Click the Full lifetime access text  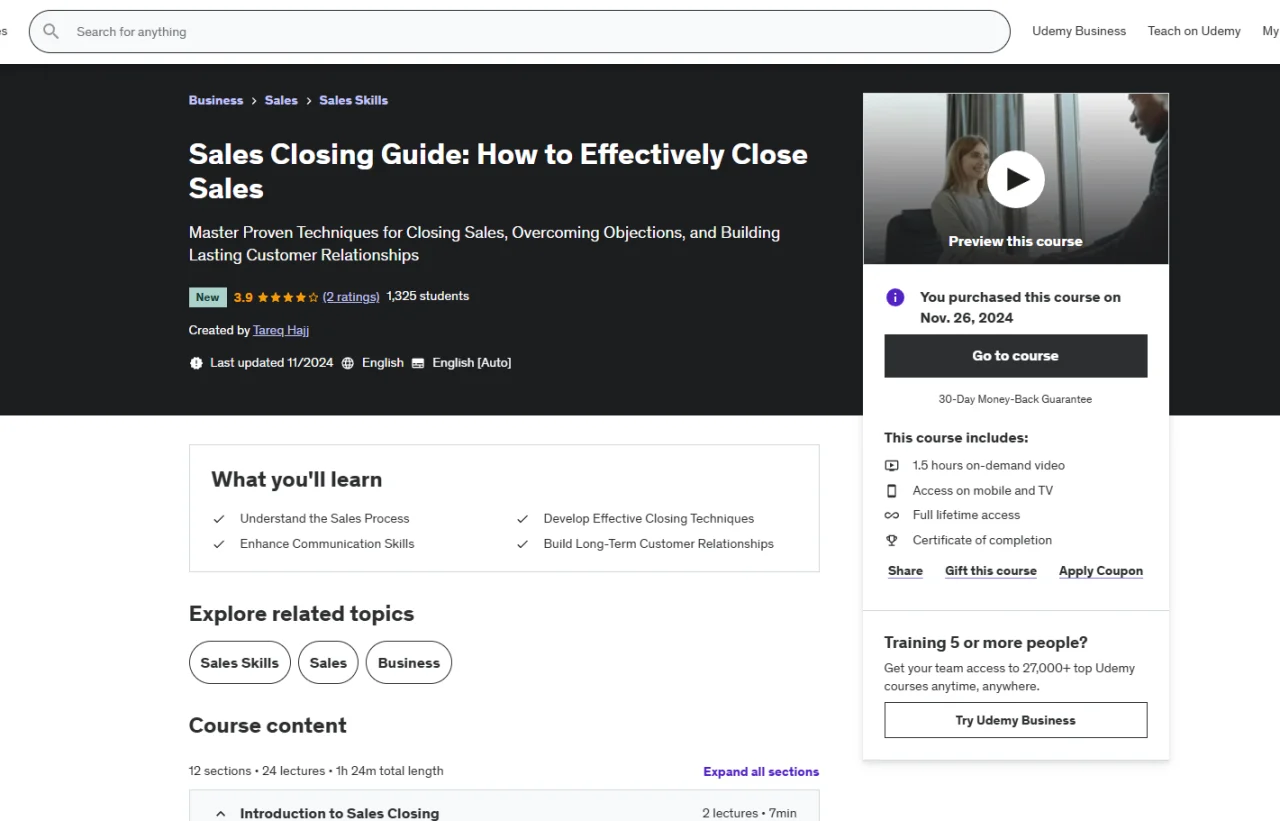966,515
